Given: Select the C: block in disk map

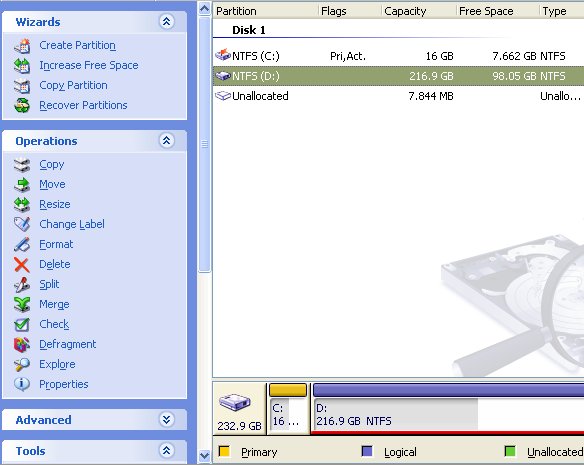Looking at the screenshot, I should pos(288,408).
